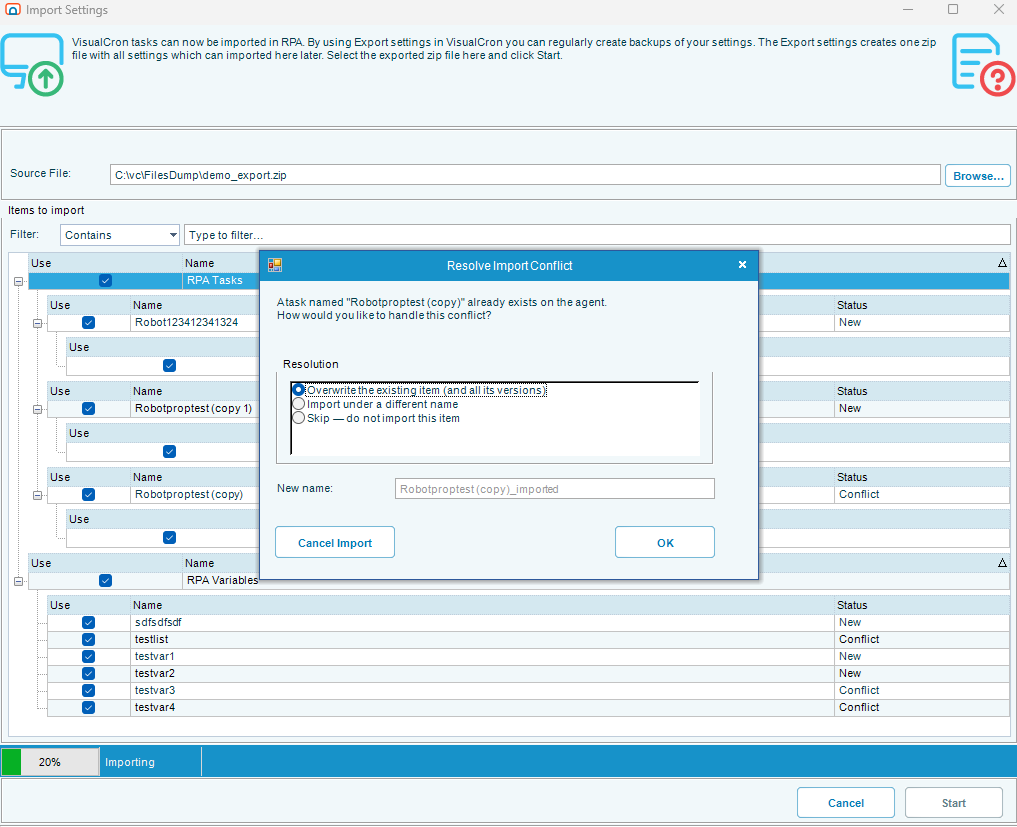Close the Resolve Import Conflict dialog

click(742, 265)
